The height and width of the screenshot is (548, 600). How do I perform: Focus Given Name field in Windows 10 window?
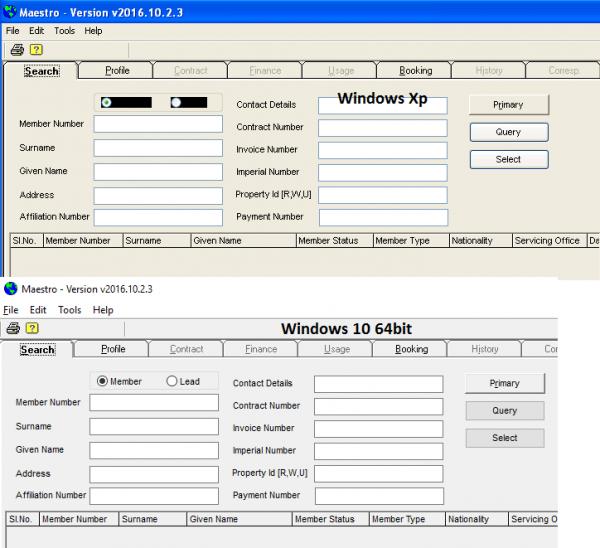pyautogui.click(x=154, y=450)
